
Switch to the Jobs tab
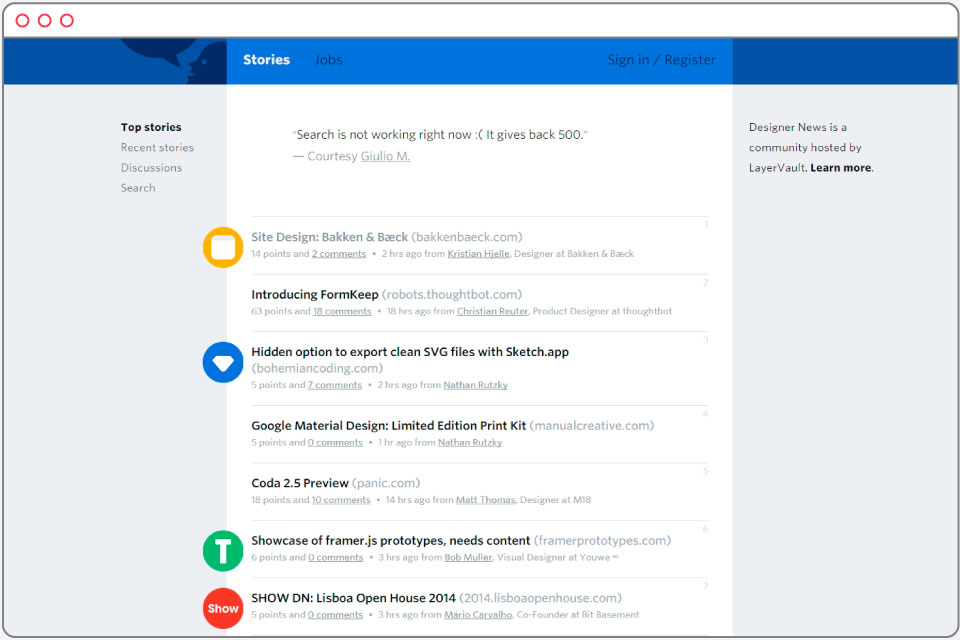(329, 60)
